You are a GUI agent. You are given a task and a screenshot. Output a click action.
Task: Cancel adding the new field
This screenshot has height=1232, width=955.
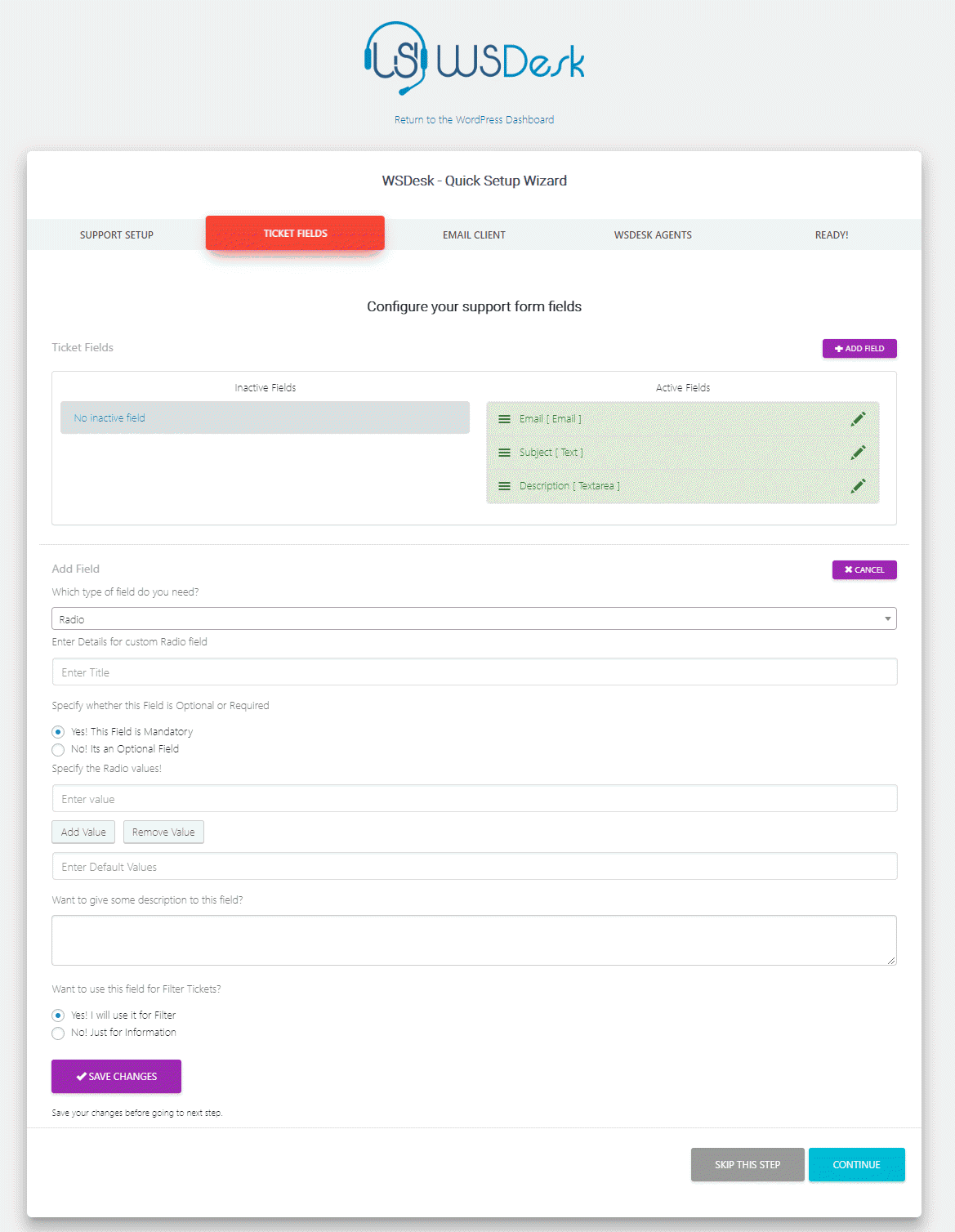(864, 569)
